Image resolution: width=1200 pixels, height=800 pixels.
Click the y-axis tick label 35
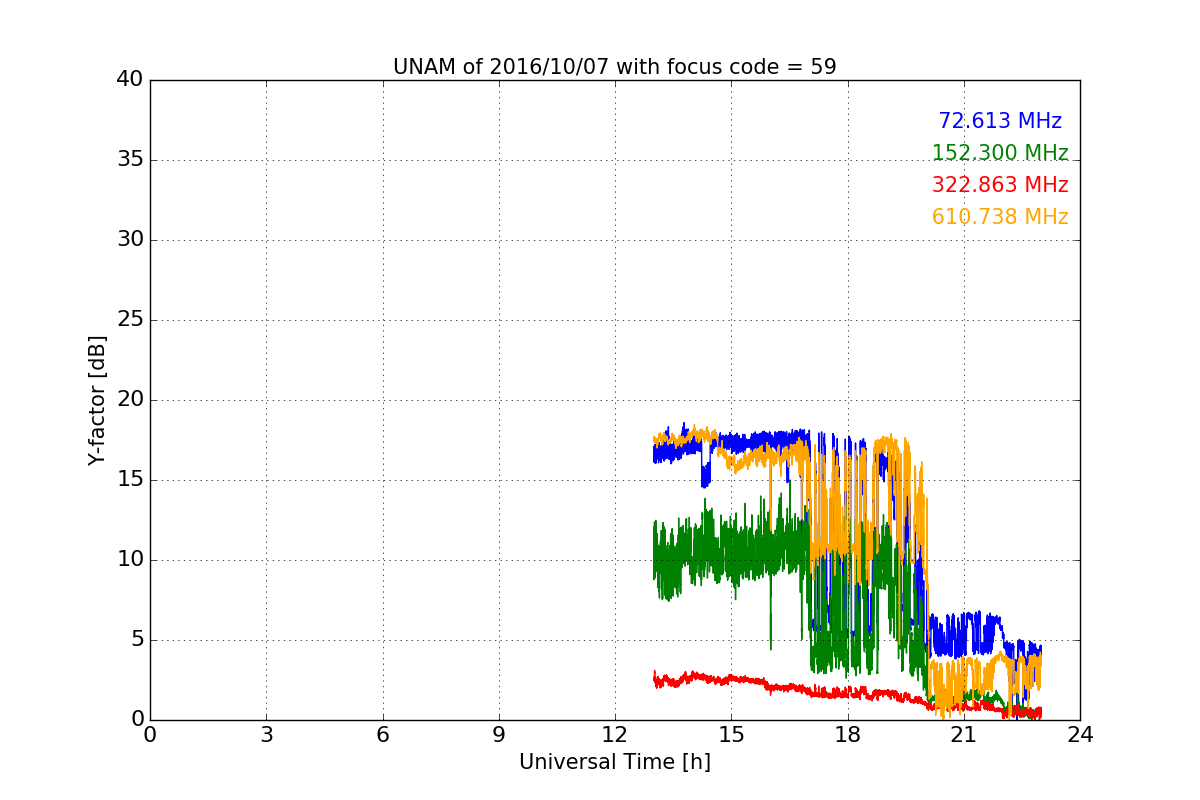(130, 160)
